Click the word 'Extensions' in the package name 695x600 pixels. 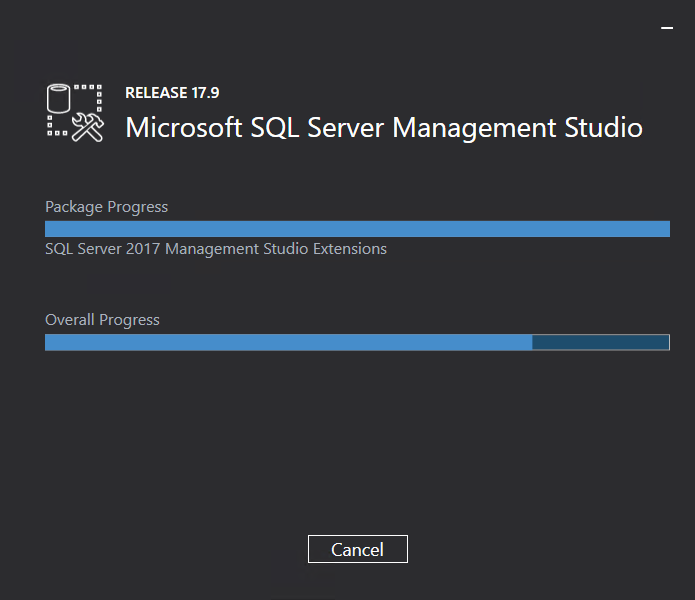(x=349, y=249)
